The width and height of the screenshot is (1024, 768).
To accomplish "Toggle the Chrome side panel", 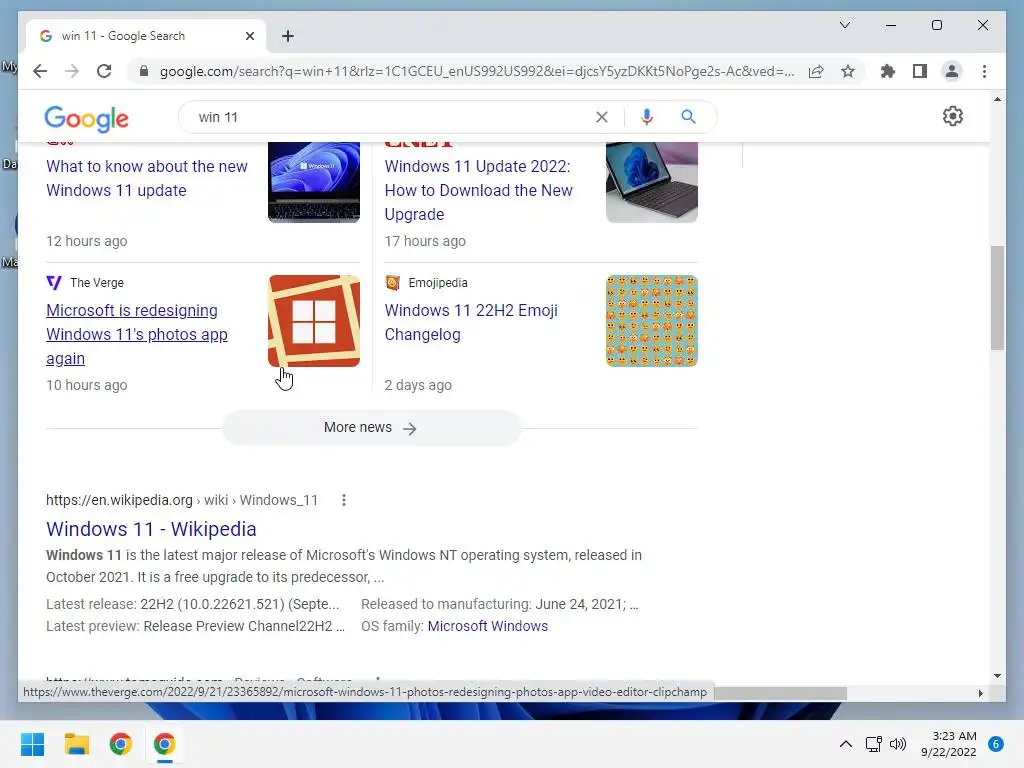I will point(920,71).
